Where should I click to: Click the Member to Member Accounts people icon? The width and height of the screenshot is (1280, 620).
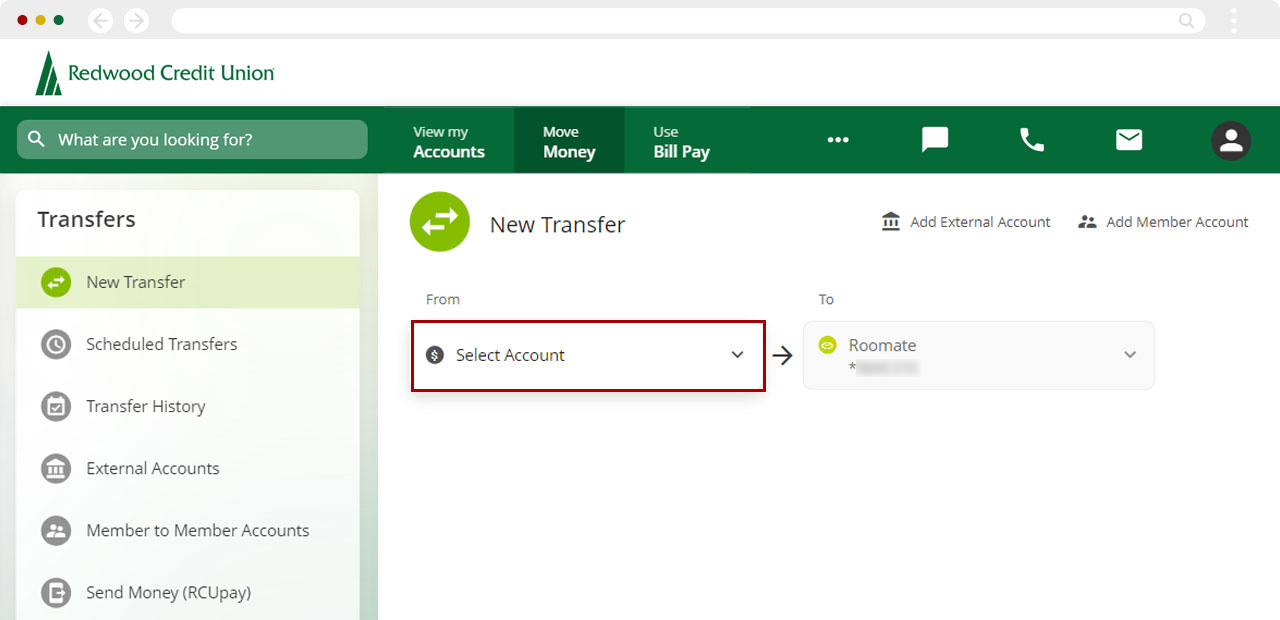pos(56,530)
